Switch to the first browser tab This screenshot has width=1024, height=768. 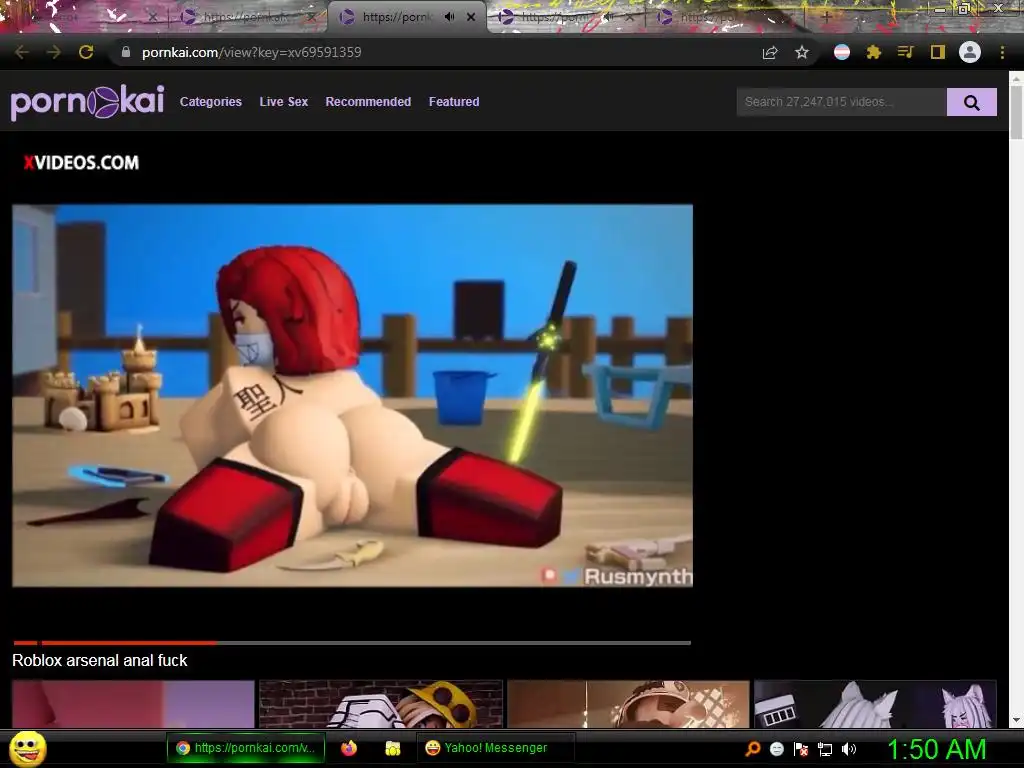coord(85,17)
